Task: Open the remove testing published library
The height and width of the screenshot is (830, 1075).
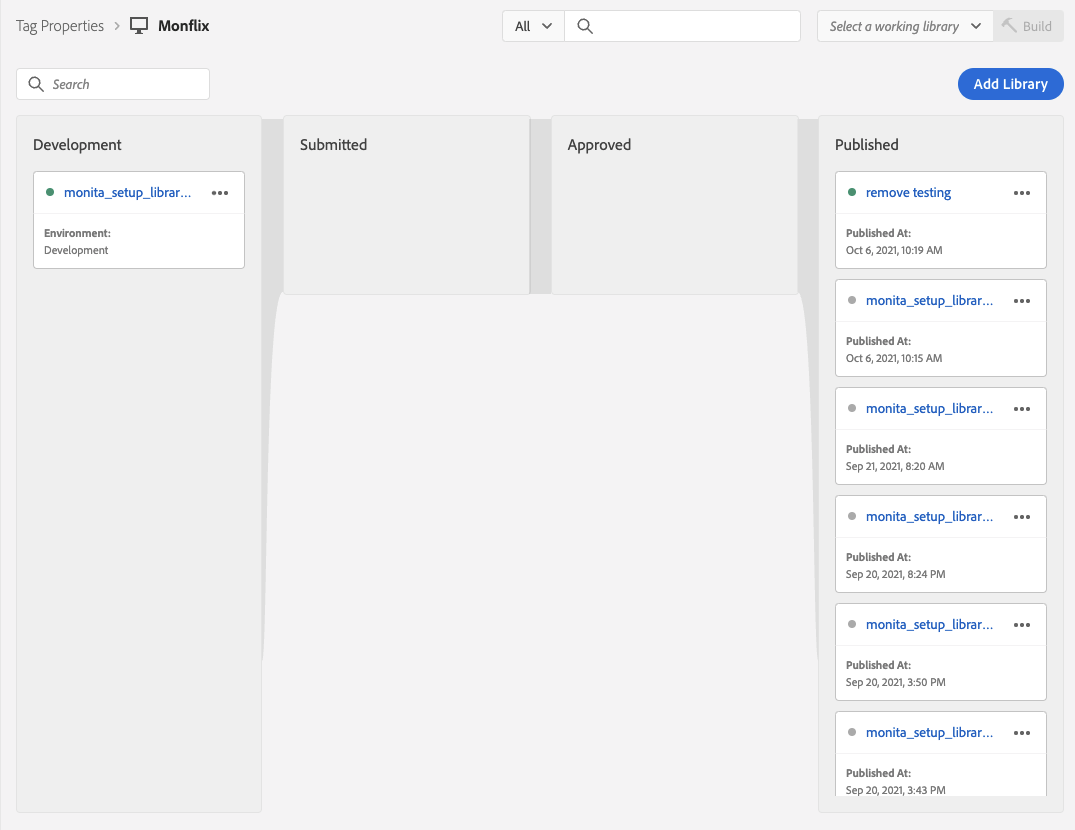Action: coord(908,192)
